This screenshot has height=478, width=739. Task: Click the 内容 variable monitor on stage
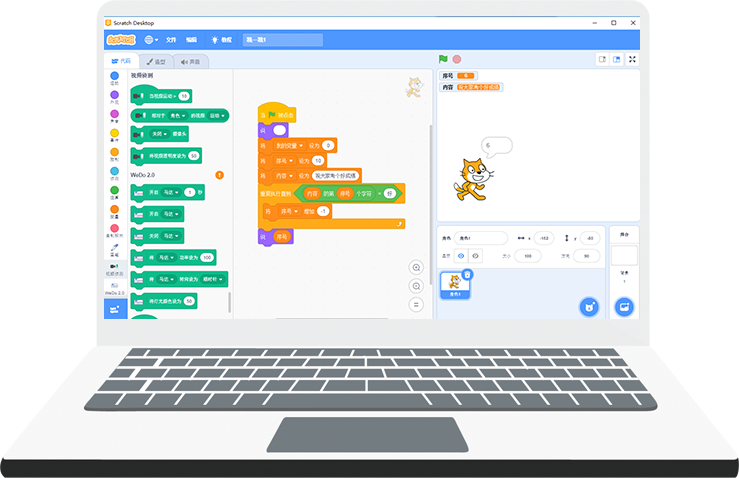(471, 87)
